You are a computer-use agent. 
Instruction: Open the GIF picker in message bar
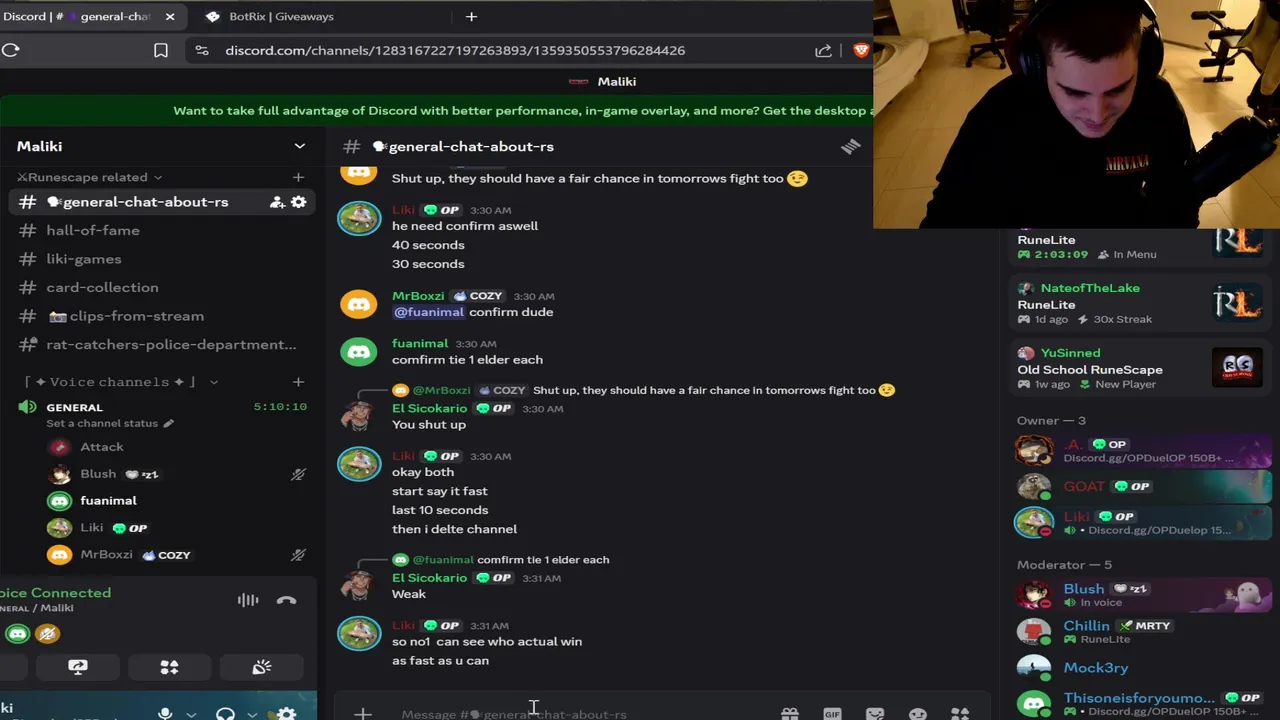tap(832, 714)
